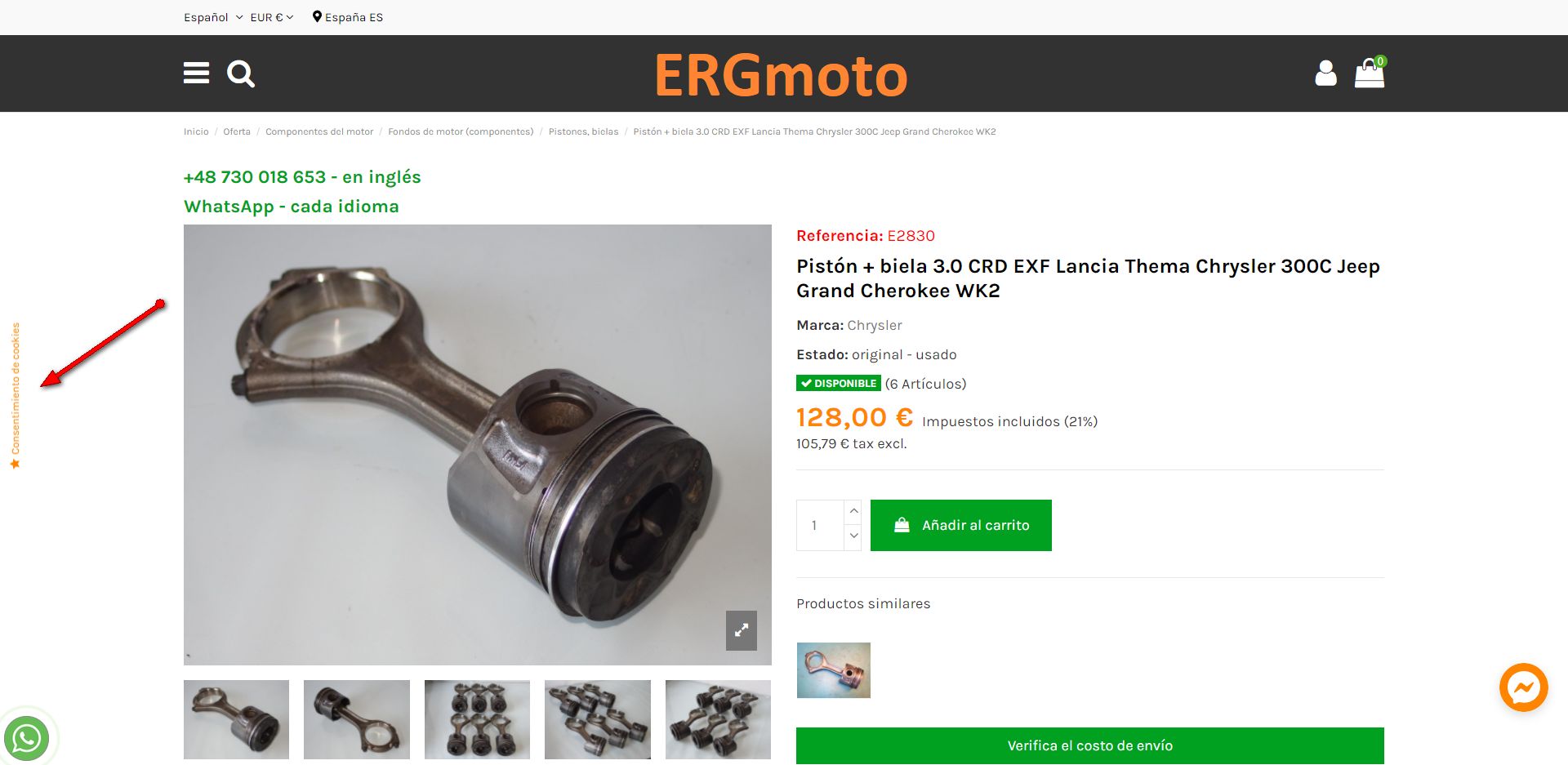This screenshot has width=1568, height=765.
Task: Open the Messenger chat button
Action: (x=1524, y=687)
